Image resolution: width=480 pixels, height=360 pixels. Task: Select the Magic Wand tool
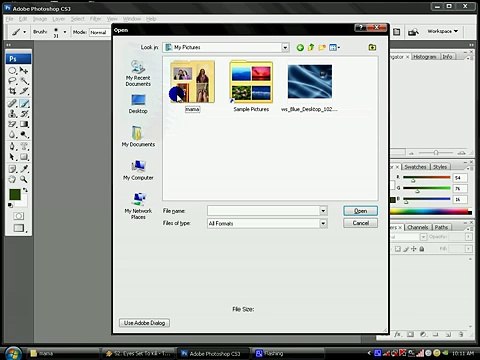pos(24,81)
